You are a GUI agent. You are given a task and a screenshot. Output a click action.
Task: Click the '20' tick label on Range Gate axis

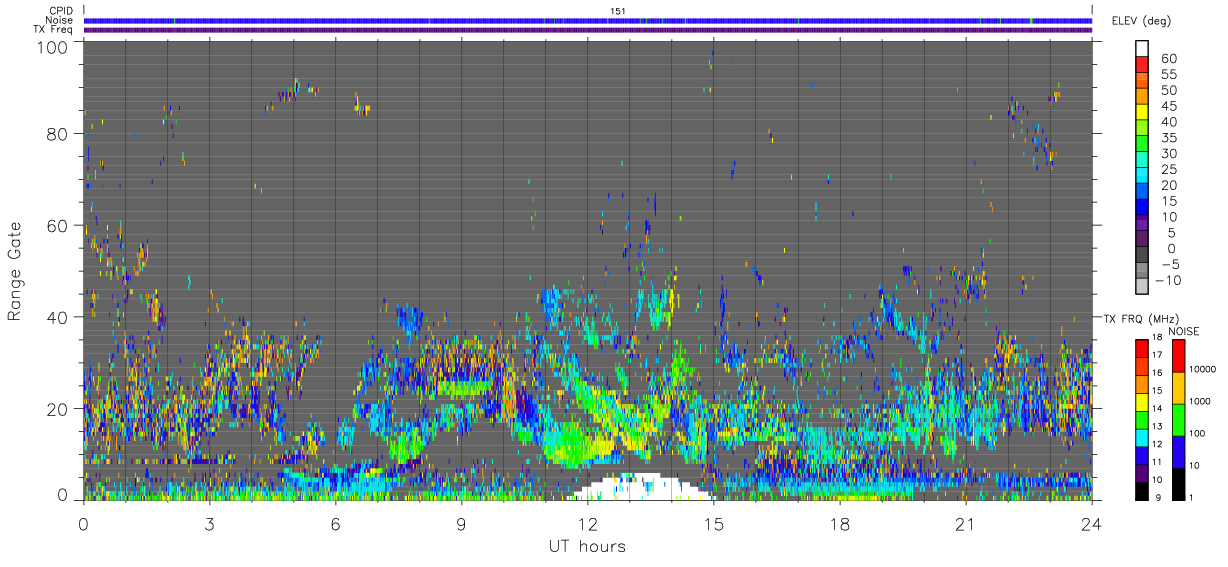coord(59,409)
